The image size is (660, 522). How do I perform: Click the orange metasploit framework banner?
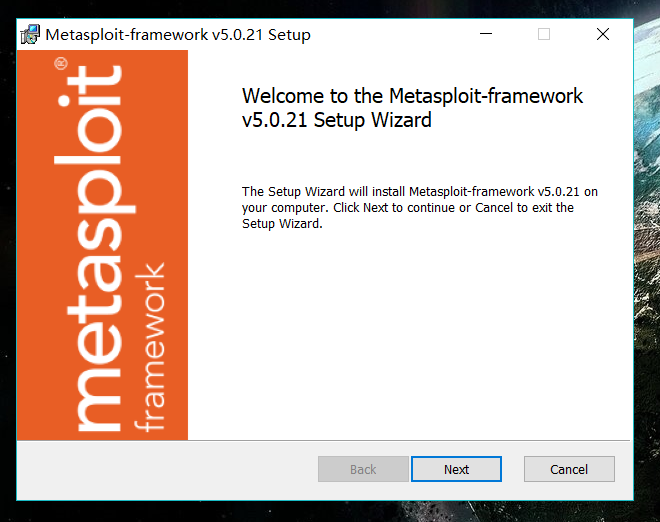tap(102, 245)
